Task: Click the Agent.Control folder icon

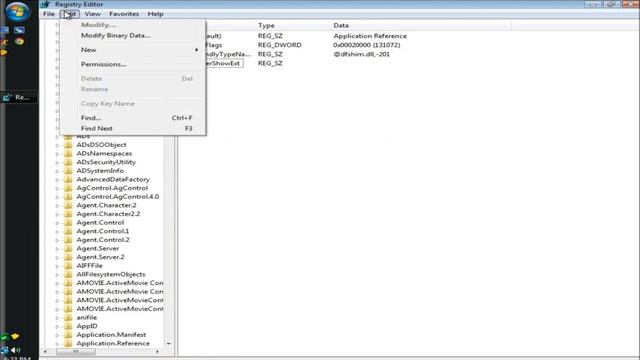Action: (x=68, y=222)
